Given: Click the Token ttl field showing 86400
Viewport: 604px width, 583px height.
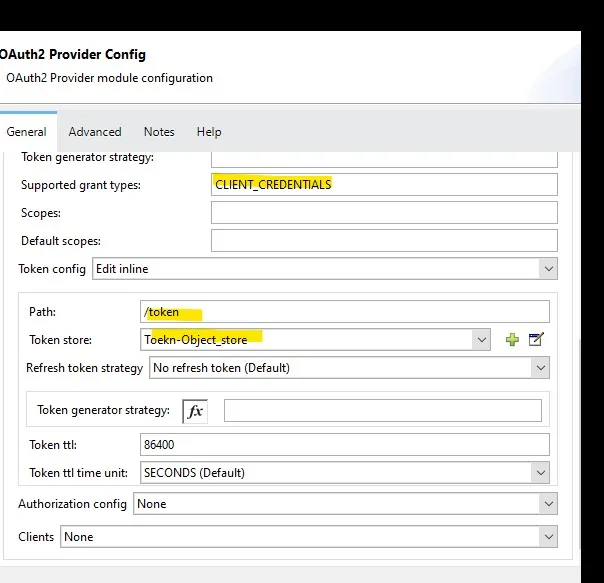Looking at the screenshot, I should pos(345,445).
